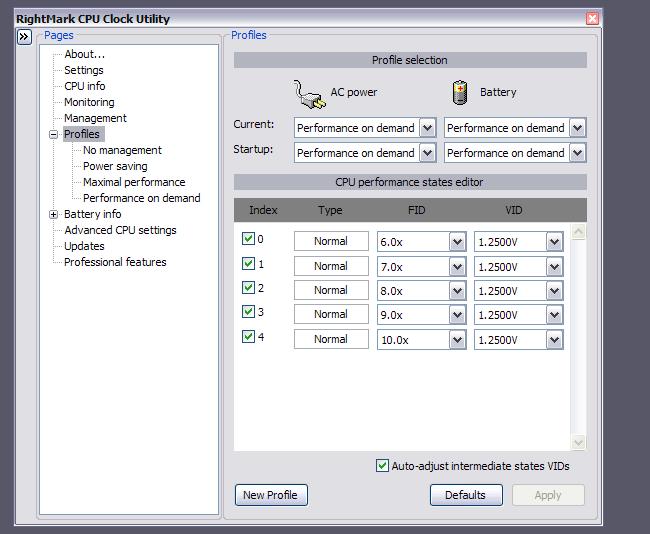Open Current AC power profile dropdown
This screenshot has height=534, width=650.
[427, 128]
